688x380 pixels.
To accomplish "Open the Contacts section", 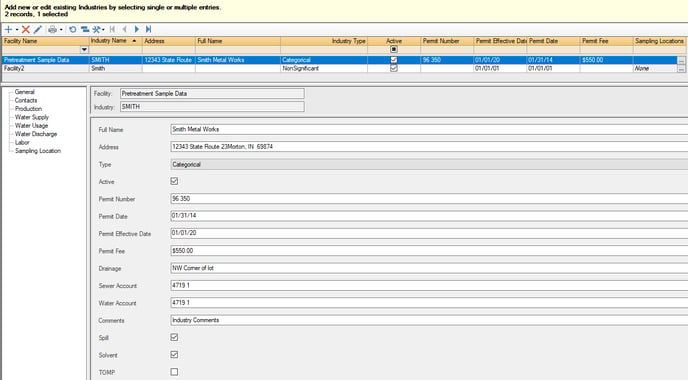I will click(x=26, y=100).
